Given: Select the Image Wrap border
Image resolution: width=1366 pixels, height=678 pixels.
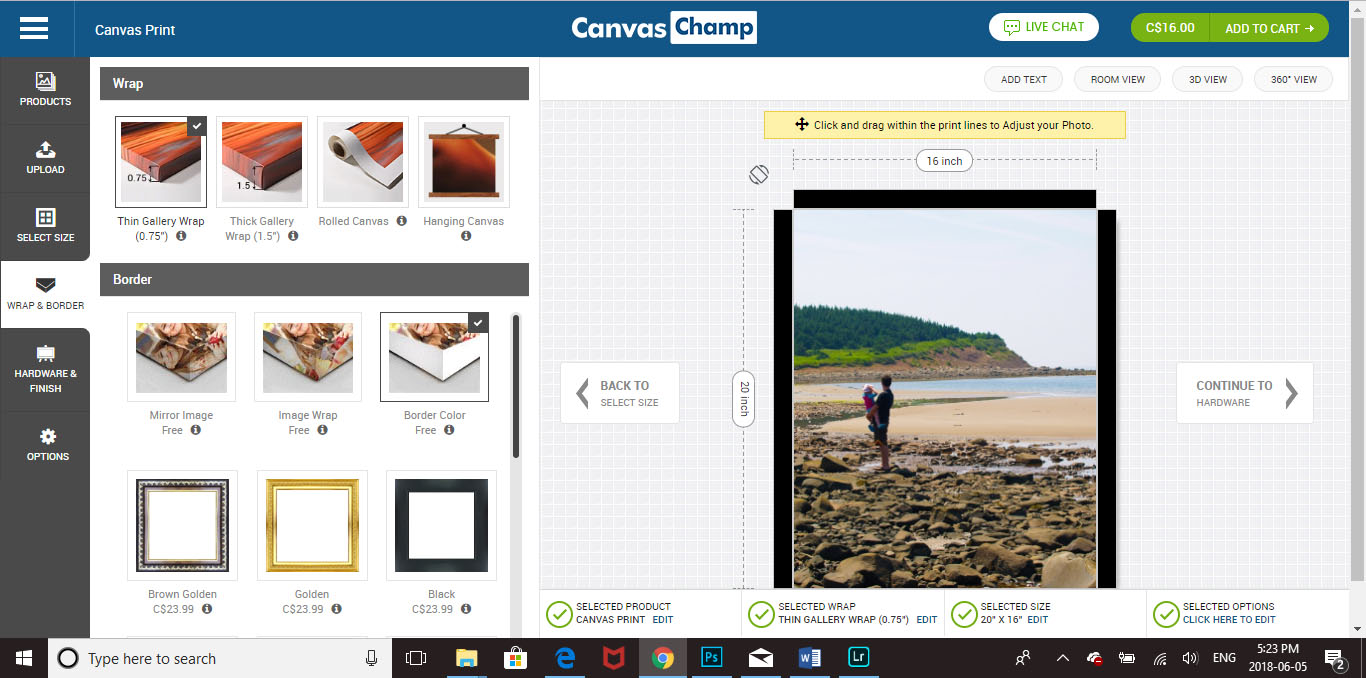Looking at the screenshot, I should tap(308, 357).
